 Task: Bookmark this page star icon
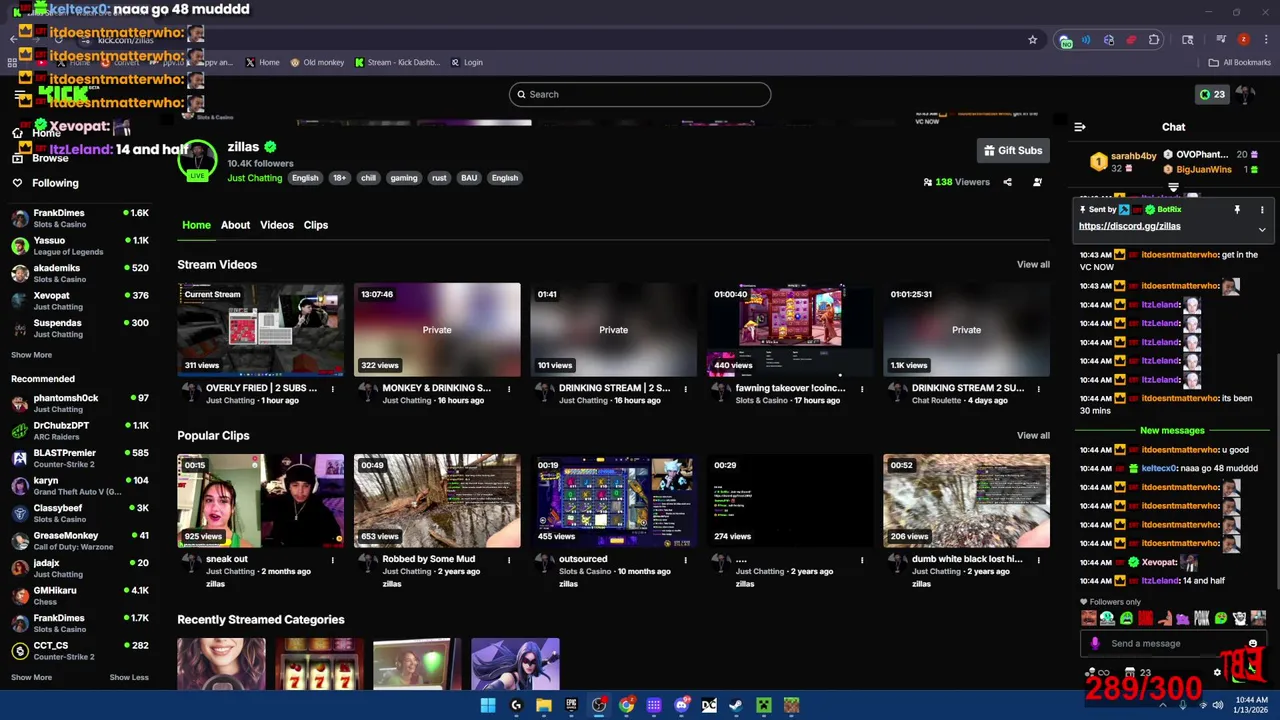tap(1032, 40)
